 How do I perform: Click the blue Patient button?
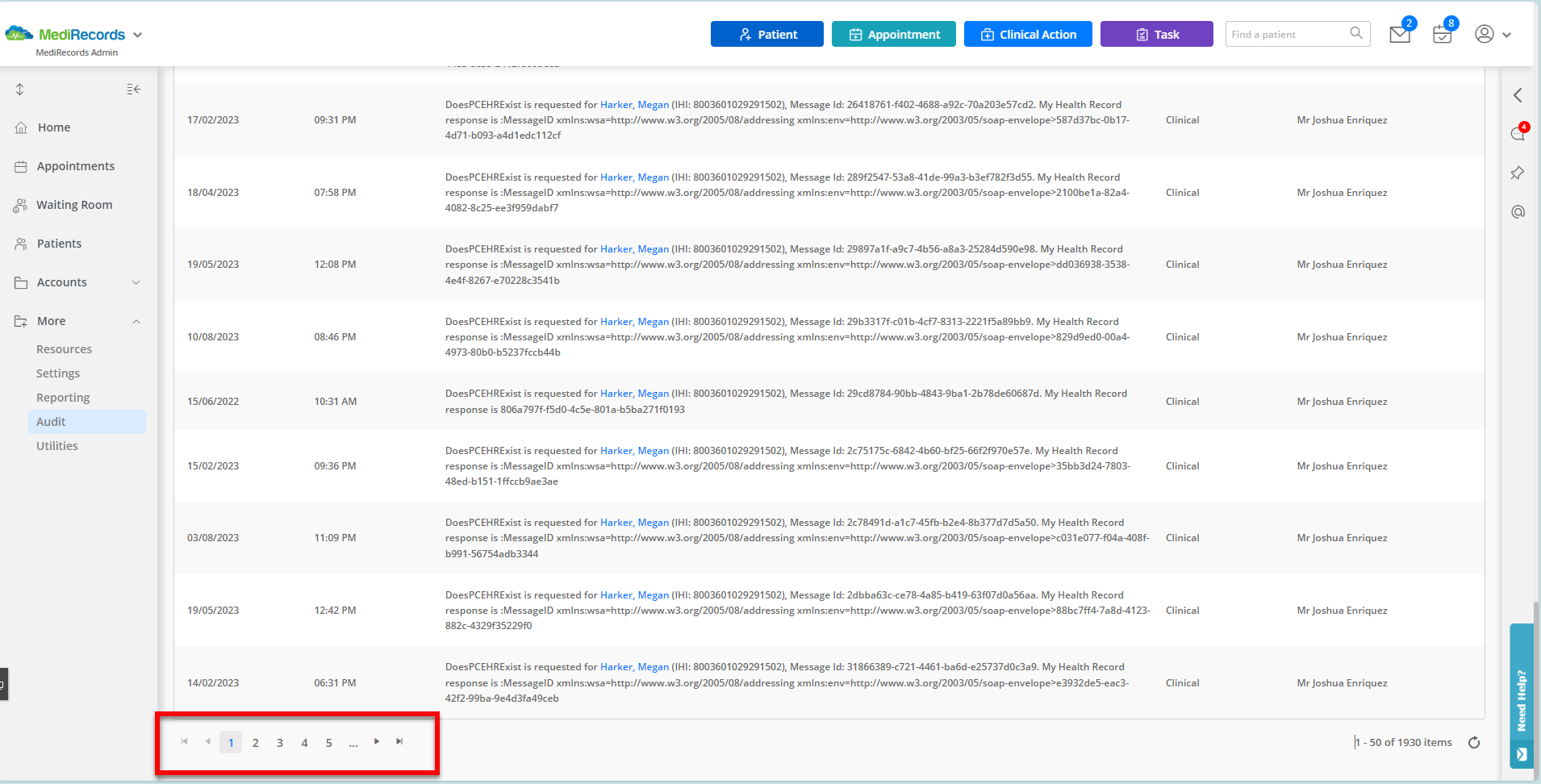click(767, 34)
